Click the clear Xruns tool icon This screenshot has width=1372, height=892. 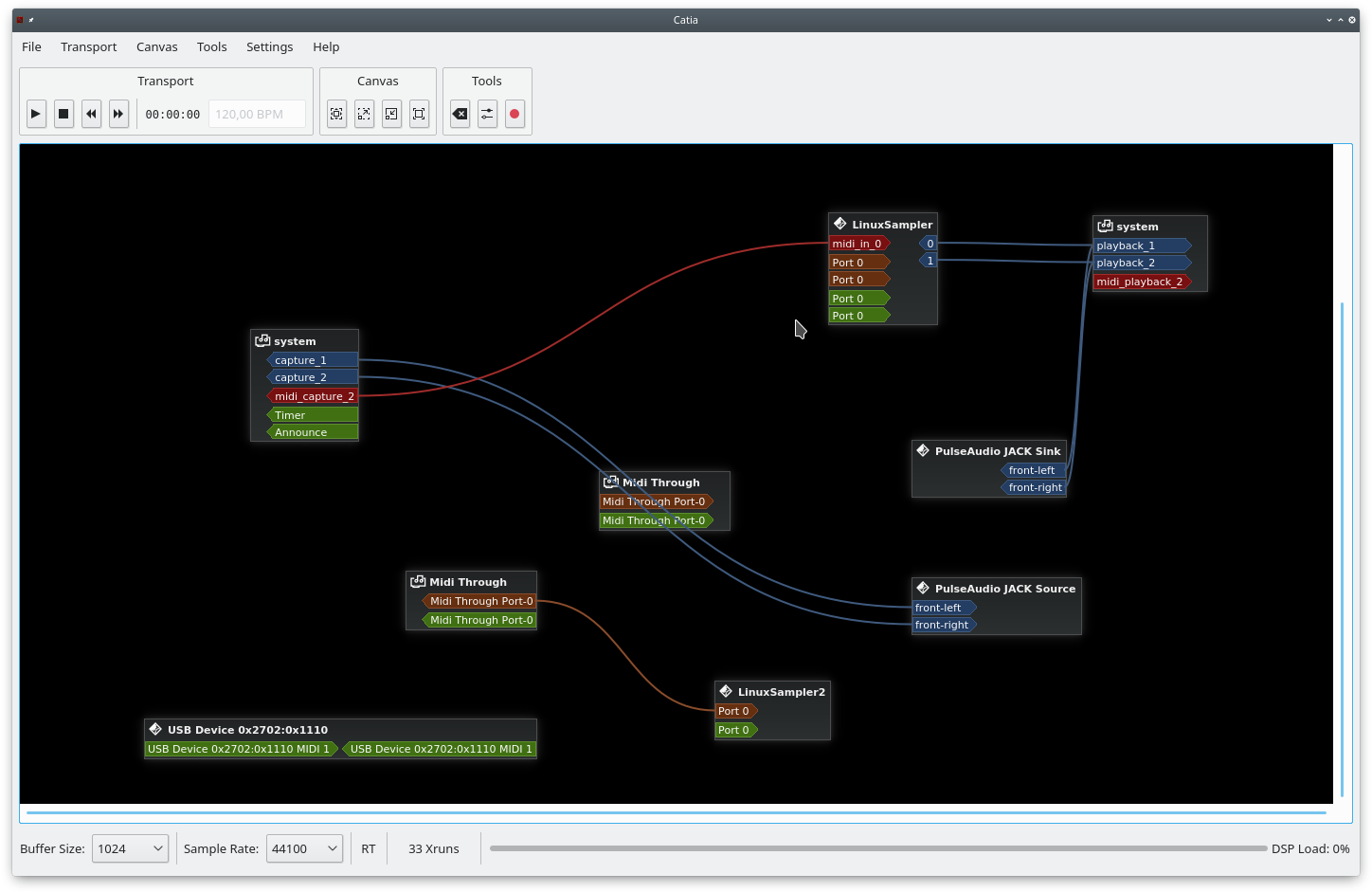[x=460, y=114]
